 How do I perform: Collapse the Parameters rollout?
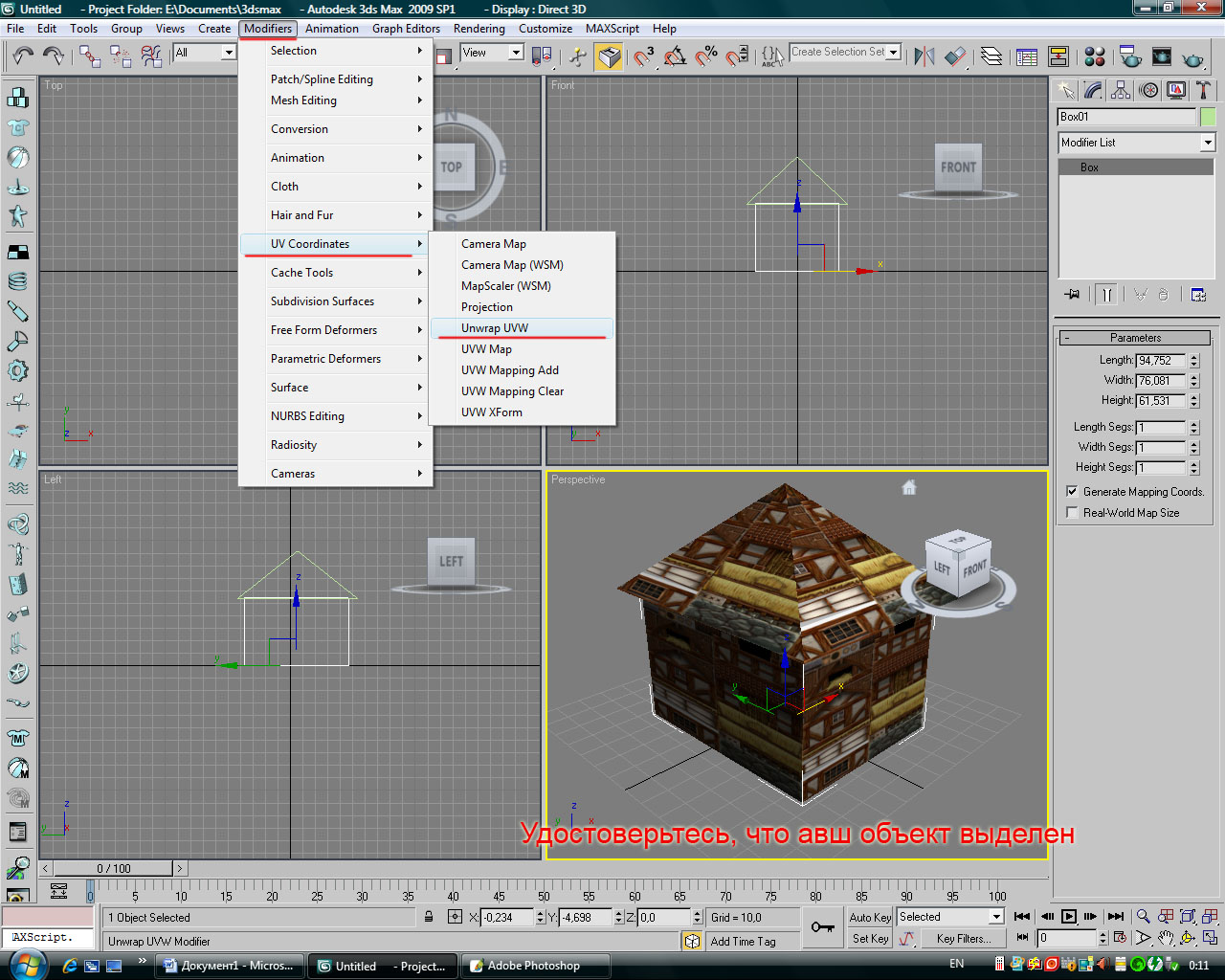1135,338
